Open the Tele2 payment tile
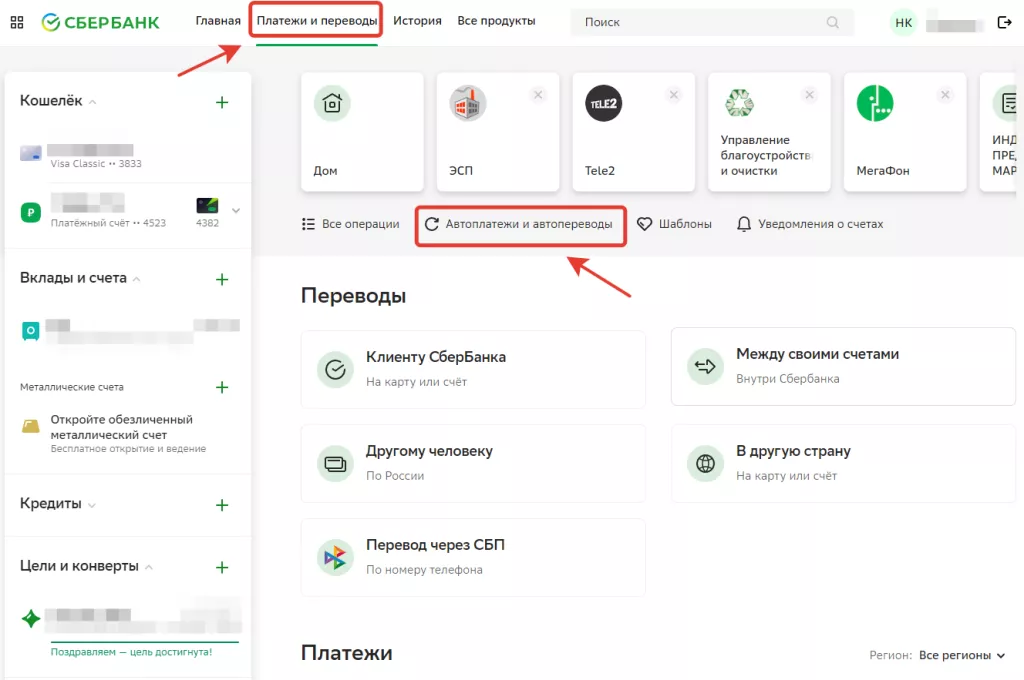 click(x=633, y=131)
